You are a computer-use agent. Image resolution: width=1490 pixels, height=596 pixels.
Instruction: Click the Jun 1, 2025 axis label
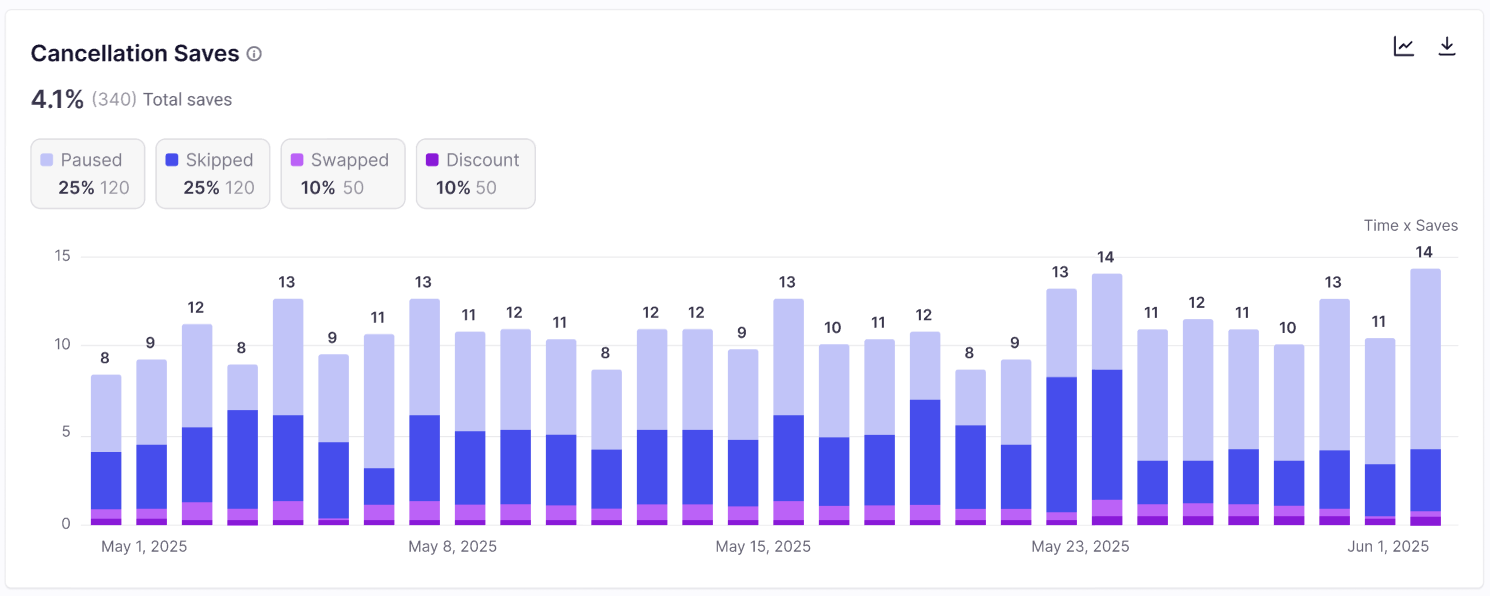point(1388,547)
